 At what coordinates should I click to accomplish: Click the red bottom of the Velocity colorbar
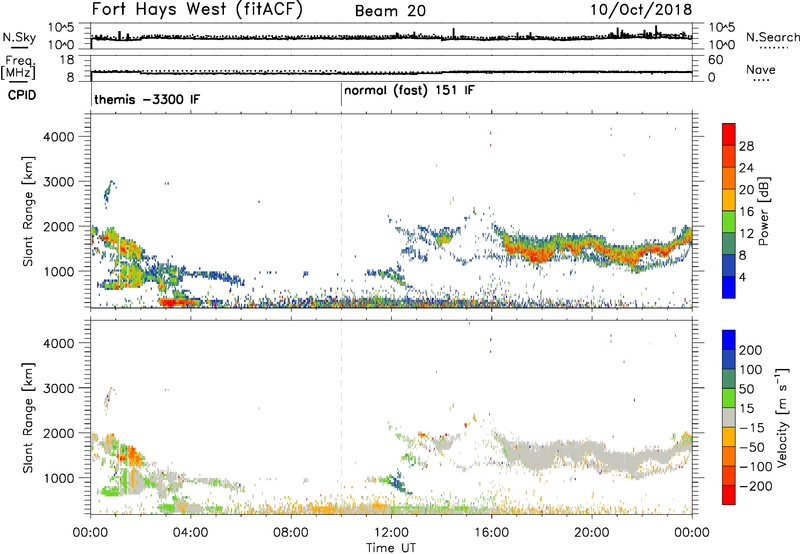point(729,495)
